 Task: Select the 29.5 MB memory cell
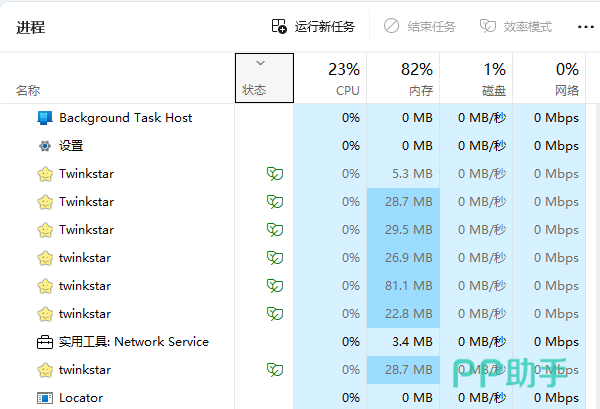[403, 230]
